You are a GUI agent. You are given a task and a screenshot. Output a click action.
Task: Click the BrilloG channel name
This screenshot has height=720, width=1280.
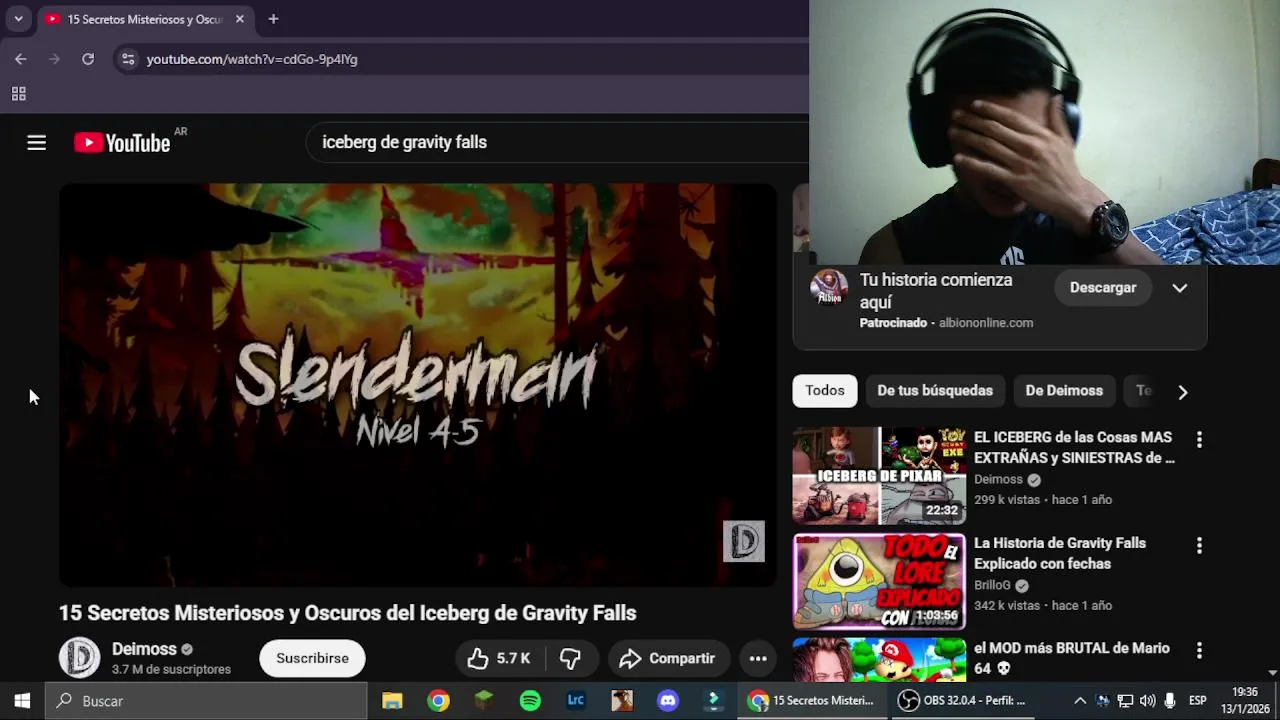coord(992,585)
